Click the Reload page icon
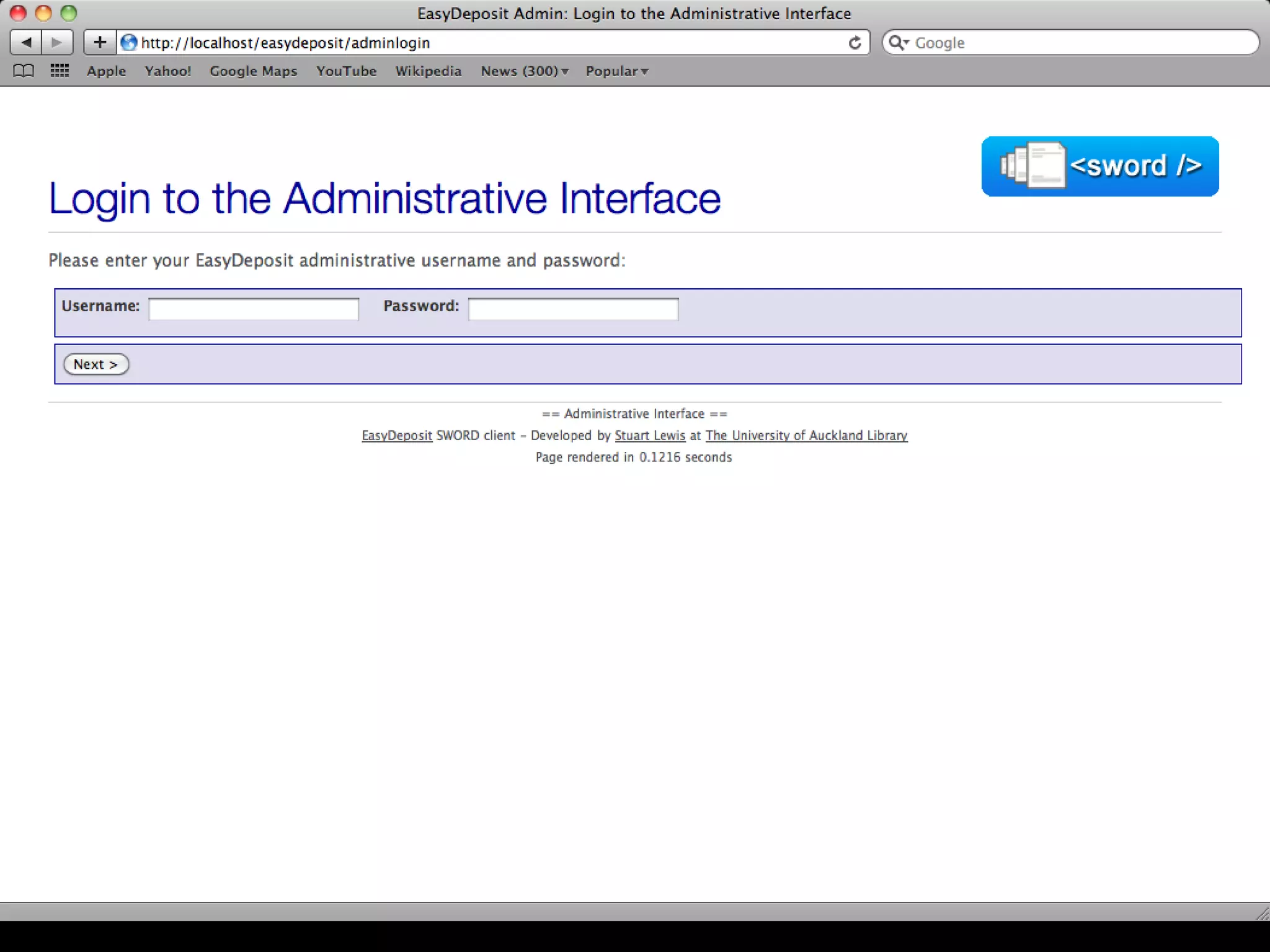The width and height of the screenshot is (1270, 952). point(855,43)
